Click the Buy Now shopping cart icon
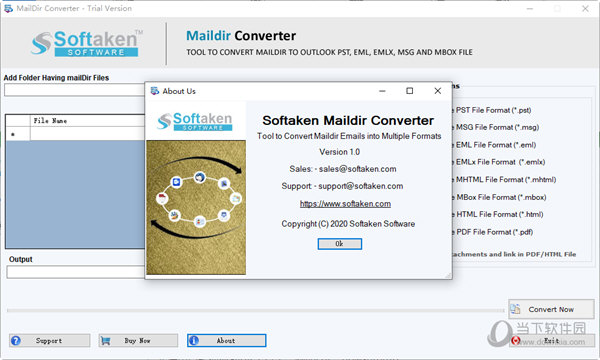 pos(106,340)
